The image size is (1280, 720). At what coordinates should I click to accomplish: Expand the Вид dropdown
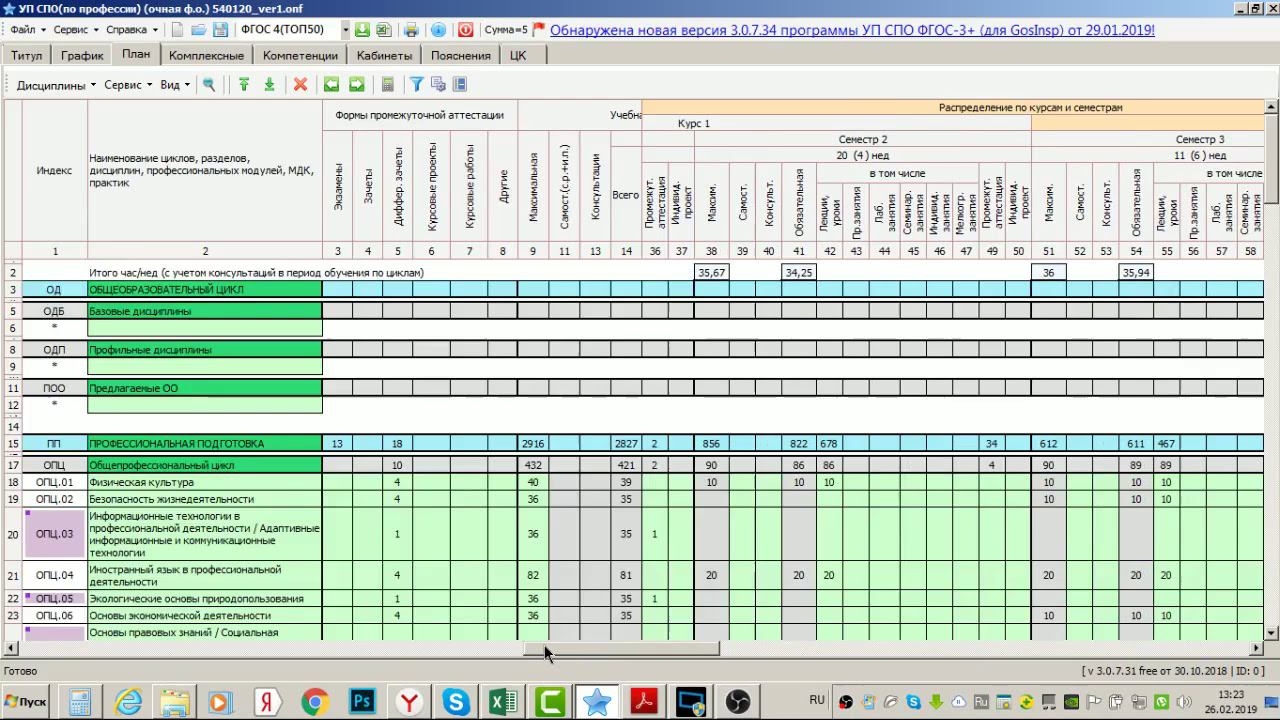pyautogui.click(x=175, y=85)
